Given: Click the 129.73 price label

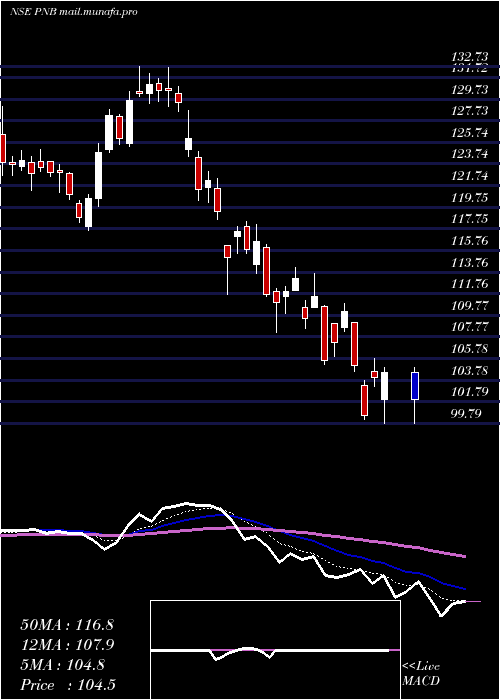Looking at the screenshot, I should tap(469, 90).
